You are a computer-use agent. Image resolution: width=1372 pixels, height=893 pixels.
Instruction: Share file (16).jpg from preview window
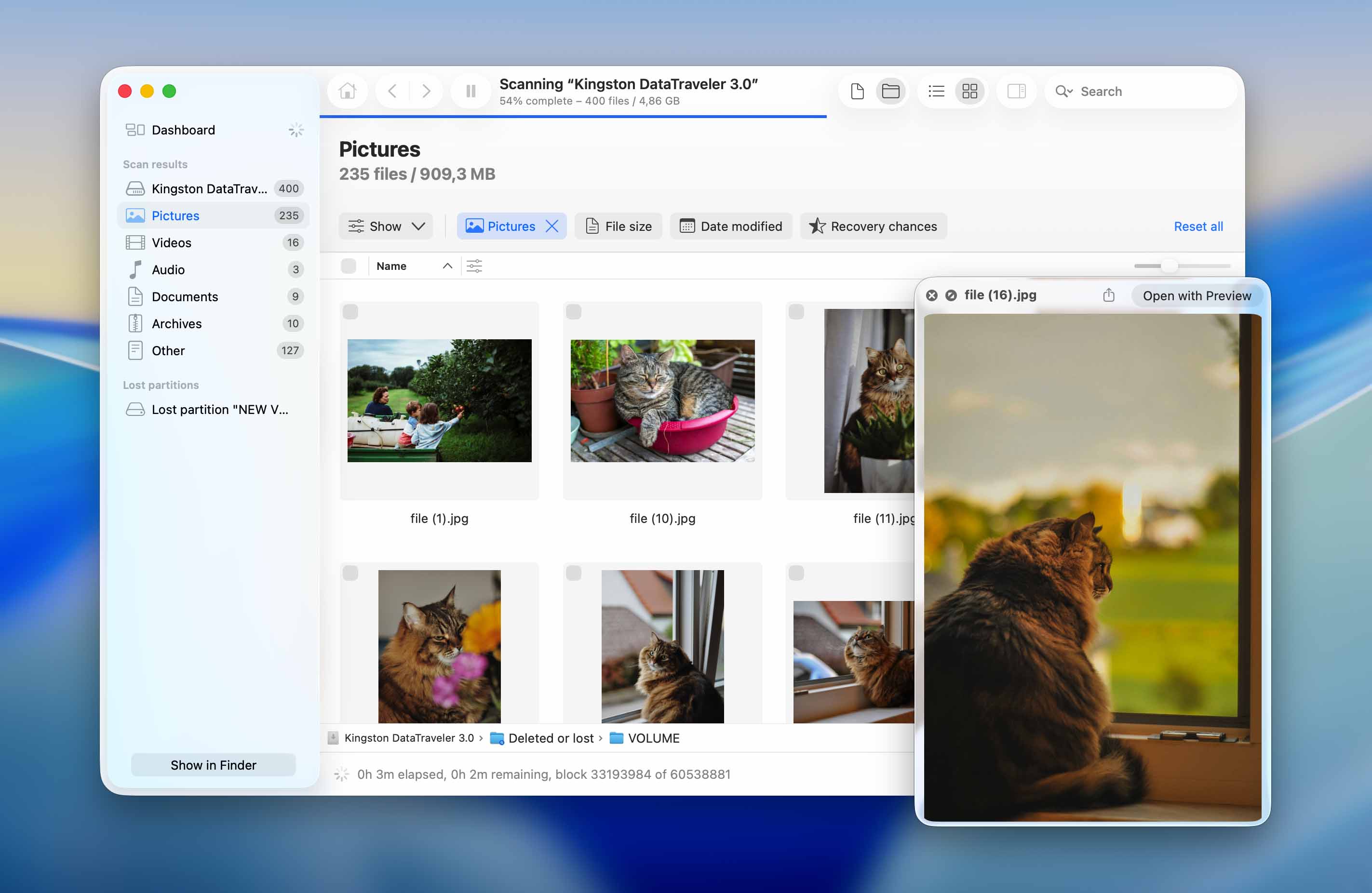tap(1109, 295)
